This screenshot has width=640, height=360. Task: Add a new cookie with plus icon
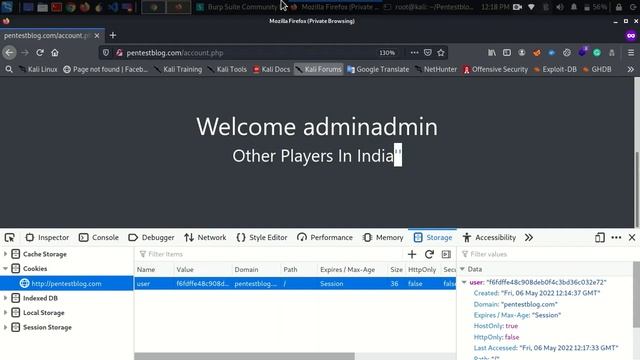tap(412, 254)
